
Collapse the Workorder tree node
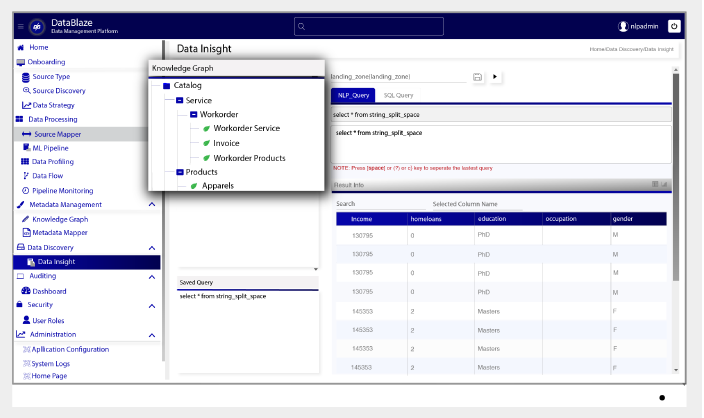[192, 114]
